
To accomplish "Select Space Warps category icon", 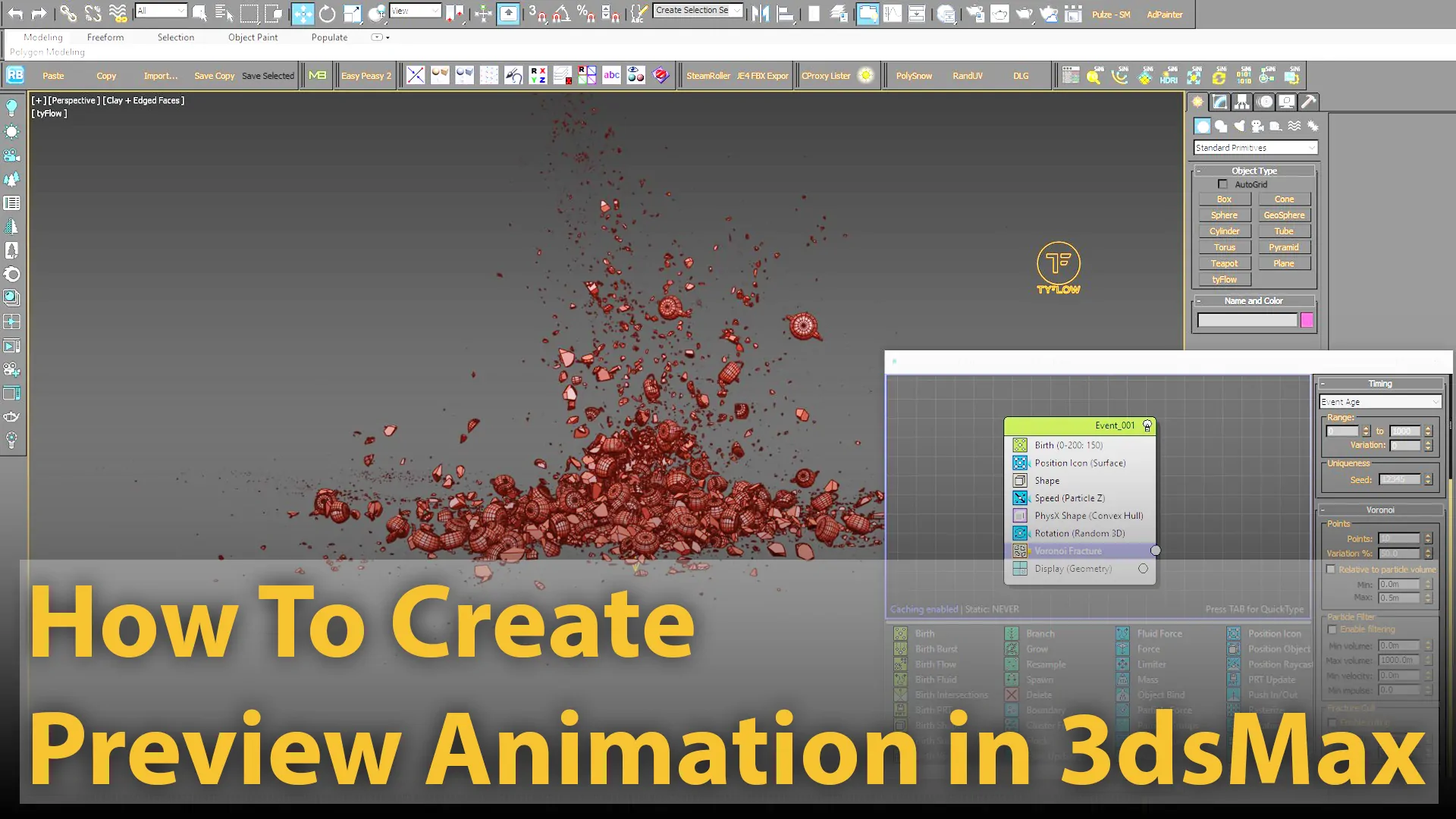I will click(x=1294, y=126).
